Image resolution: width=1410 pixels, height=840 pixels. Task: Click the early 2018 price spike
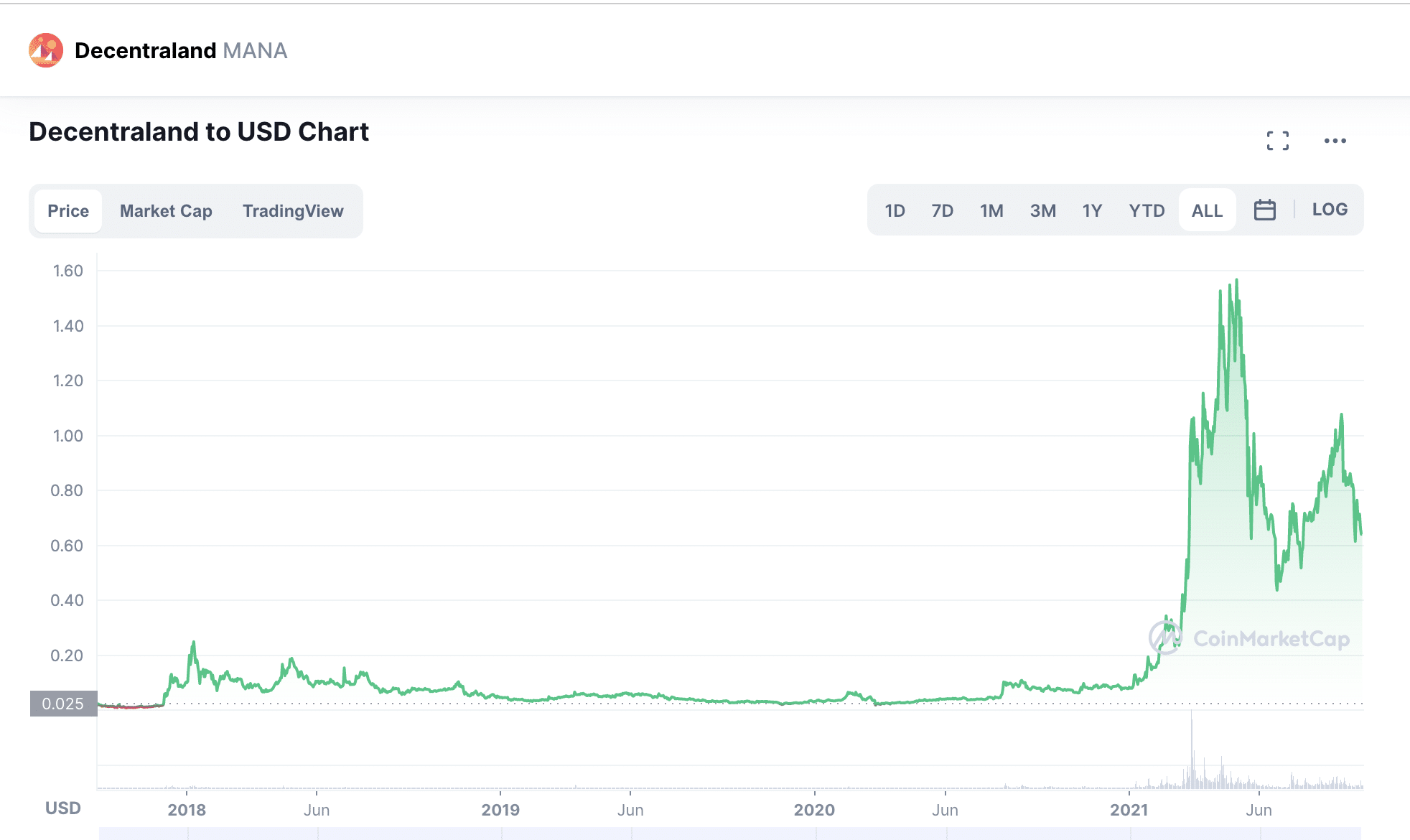point(193,643)
